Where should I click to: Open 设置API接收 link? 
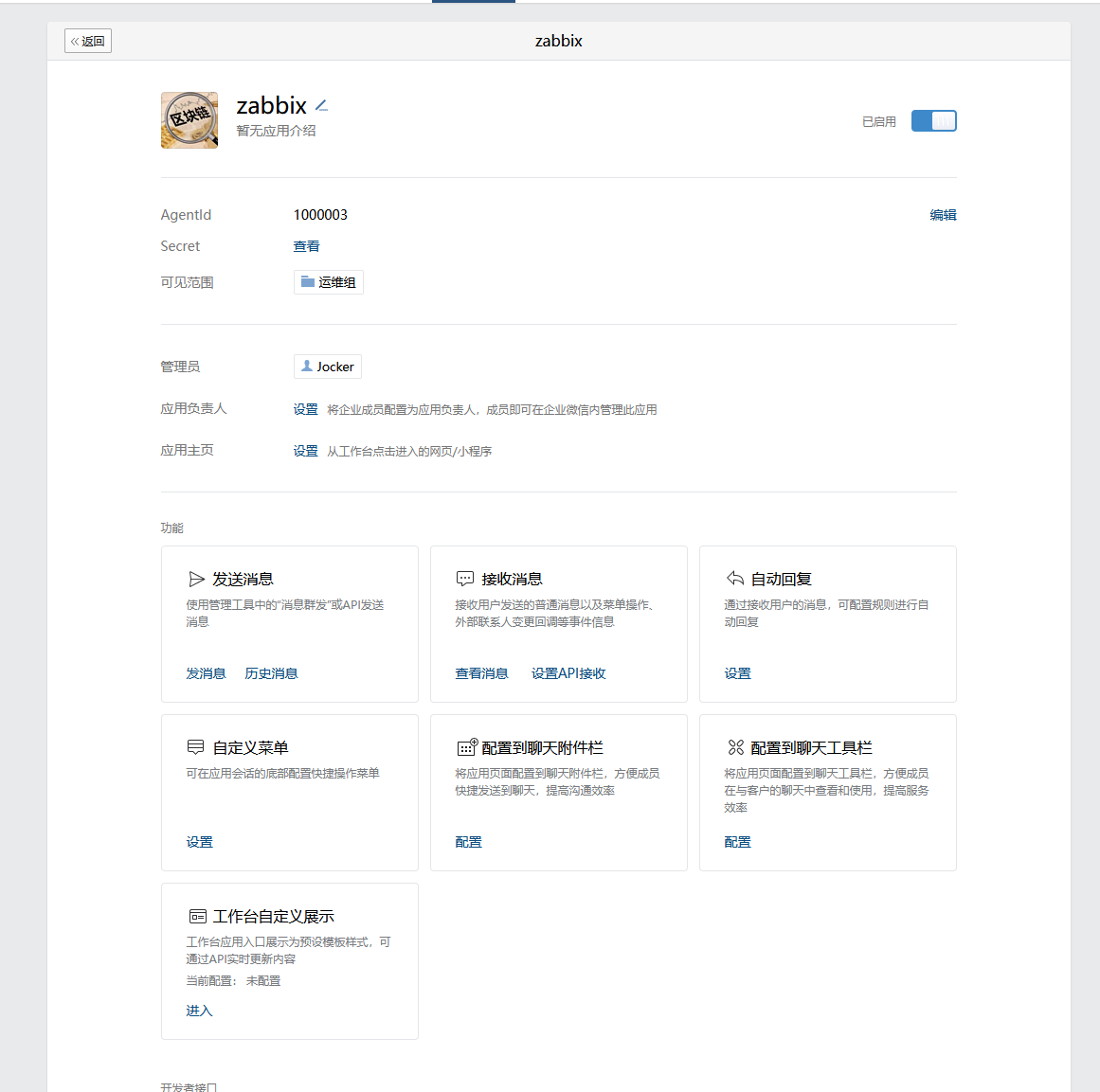point(568,673)
